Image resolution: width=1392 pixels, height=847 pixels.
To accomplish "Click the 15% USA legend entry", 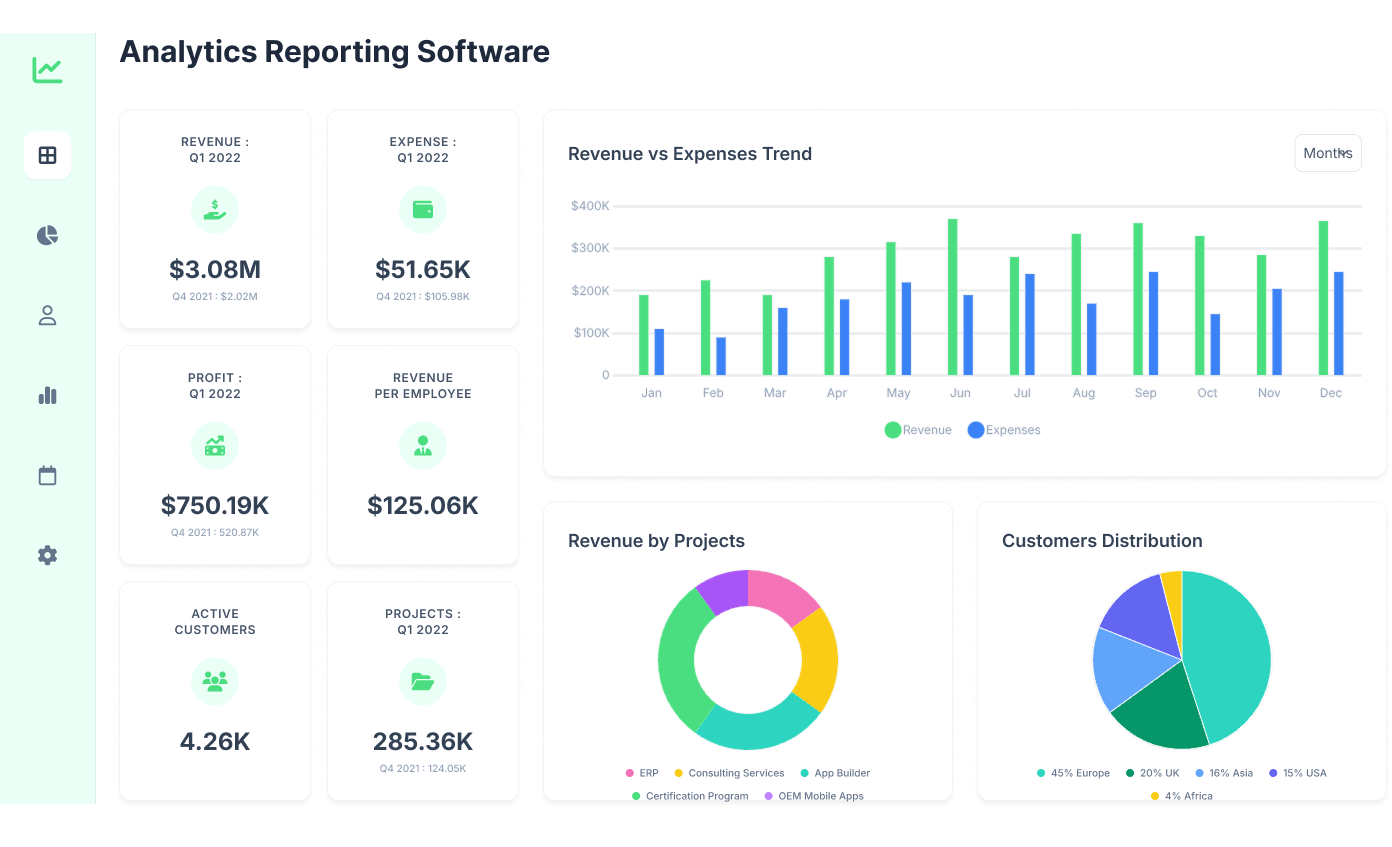I will coord(1298,773).
